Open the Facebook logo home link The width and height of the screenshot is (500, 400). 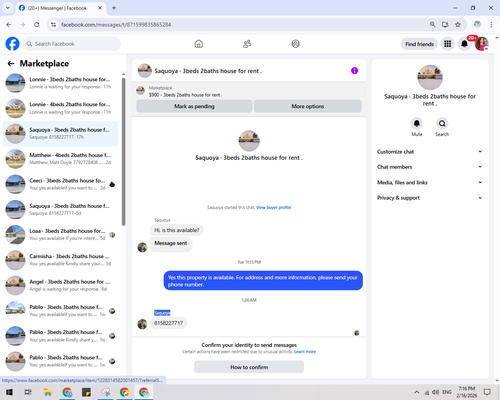[12, 44]
